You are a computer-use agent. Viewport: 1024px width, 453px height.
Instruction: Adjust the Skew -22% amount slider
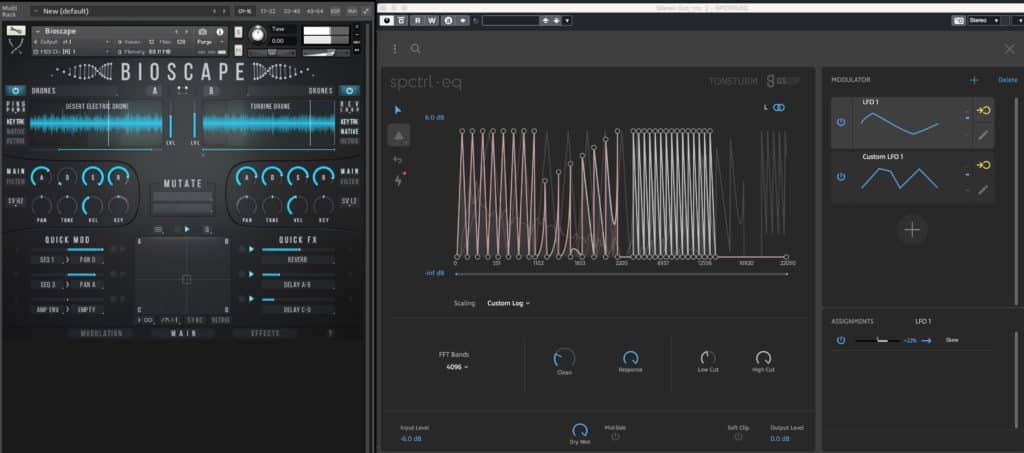tap(878, 341)
